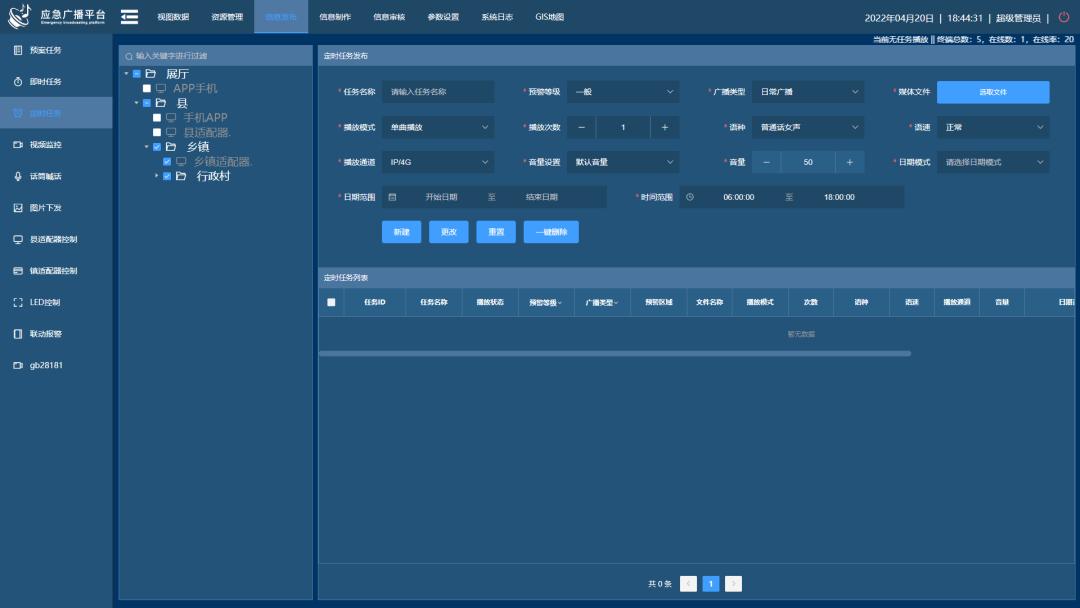
Task: Open 即时任务 stopwatch item in sidebar
Action: (x=45, y=82)
